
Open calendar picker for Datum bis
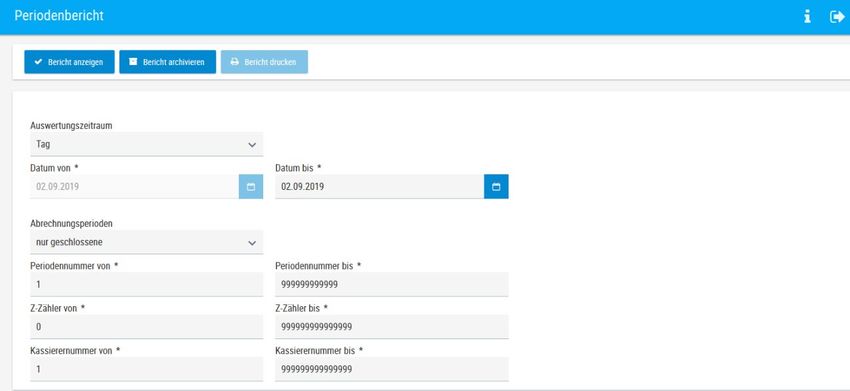pyautogui.click(x=496, y=187)
